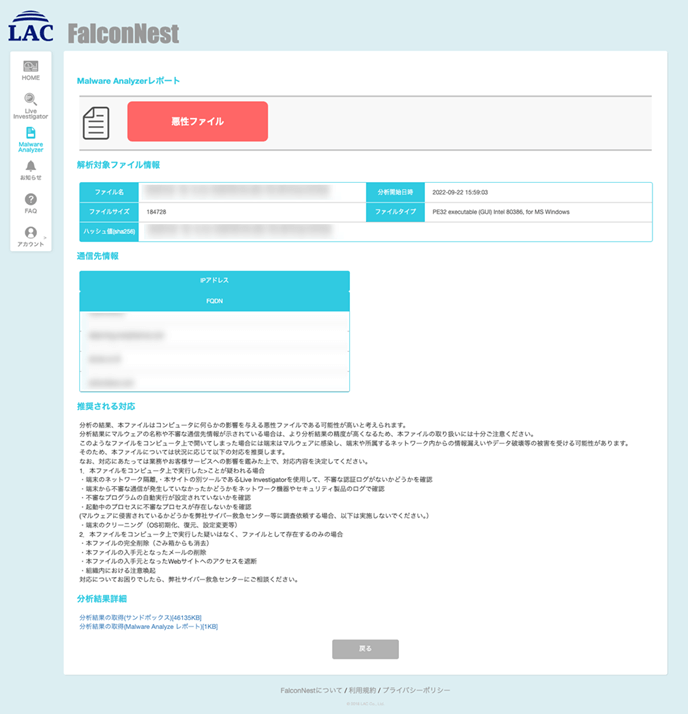Click the ファイルサイズ label cell
The width and height of the screenshot is (688, 714).
[x=109, y=212]
